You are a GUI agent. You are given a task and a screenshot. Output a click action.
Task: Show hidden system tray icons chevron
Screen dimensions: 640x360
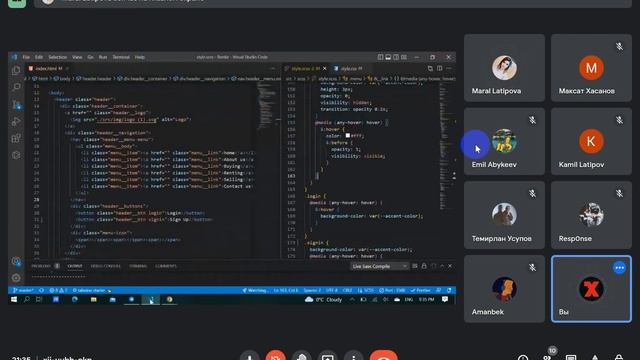click(x=352, y=300)
